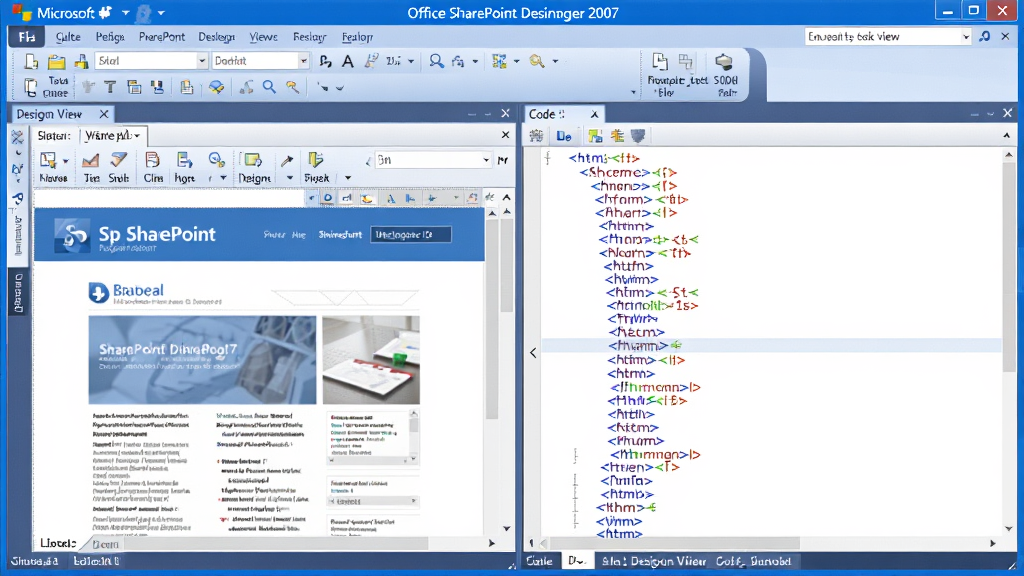Open the Fla file menu

point(26,37)
